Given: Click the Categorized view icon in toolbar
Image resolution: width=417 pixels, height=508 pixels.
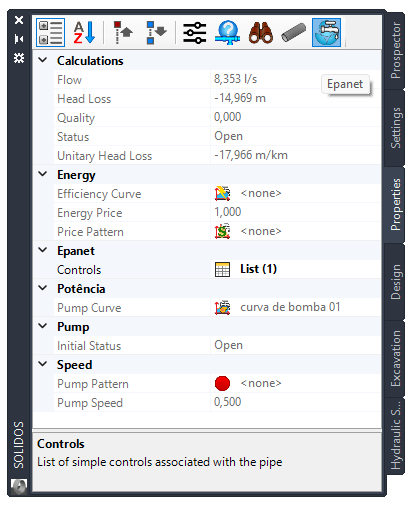Looking at the screenshot, I should click(50, 32).
